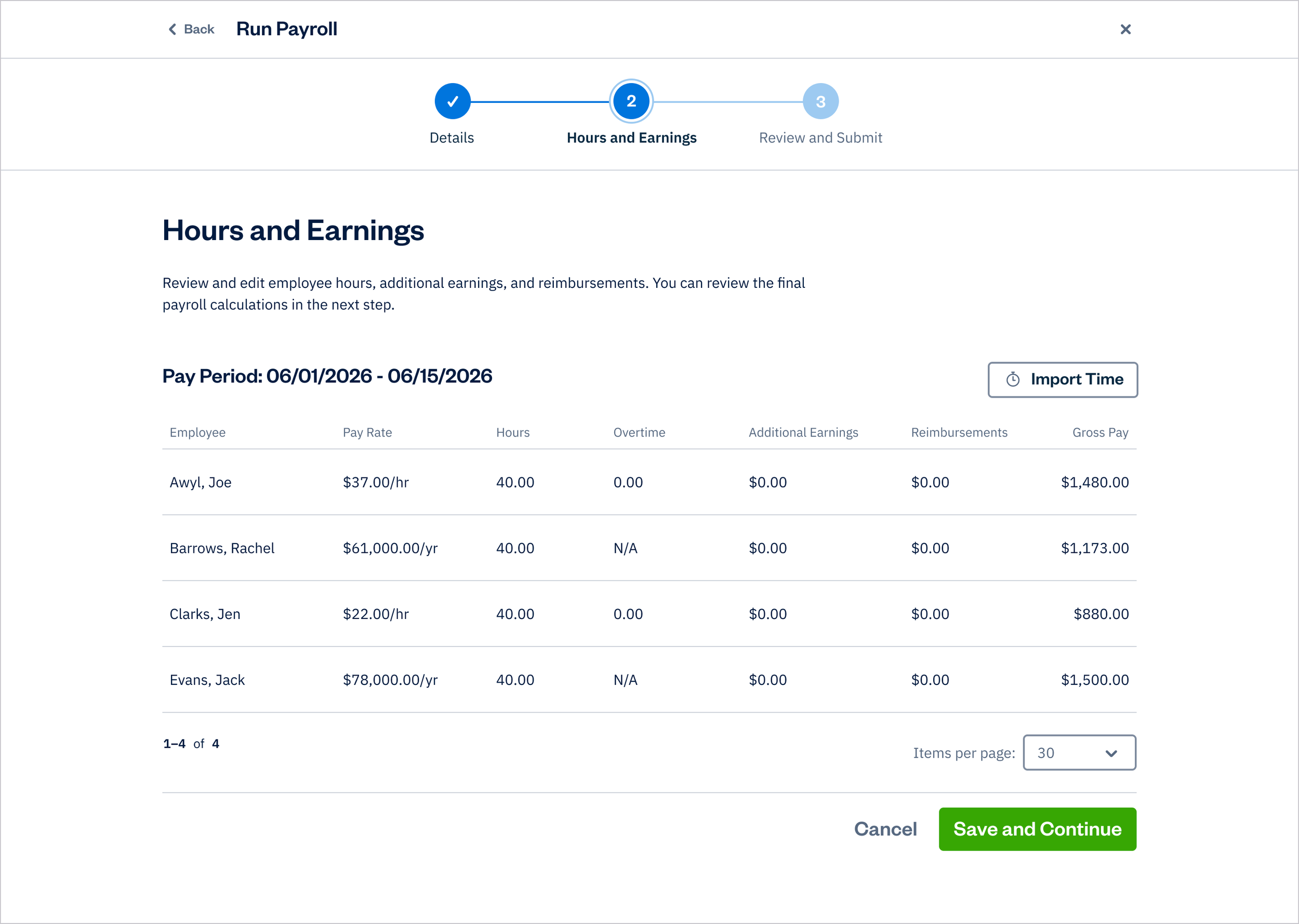
Task: Click the 1–4 of 4 pagination text
Action: (191, 744)
